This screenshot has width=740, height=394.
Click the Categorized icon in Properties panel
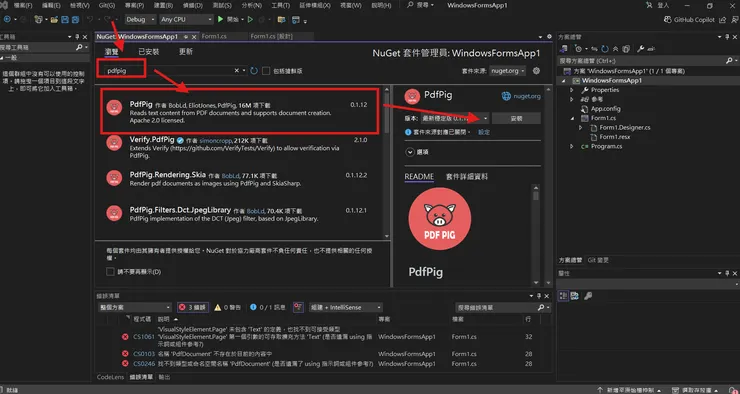[563, 296]
